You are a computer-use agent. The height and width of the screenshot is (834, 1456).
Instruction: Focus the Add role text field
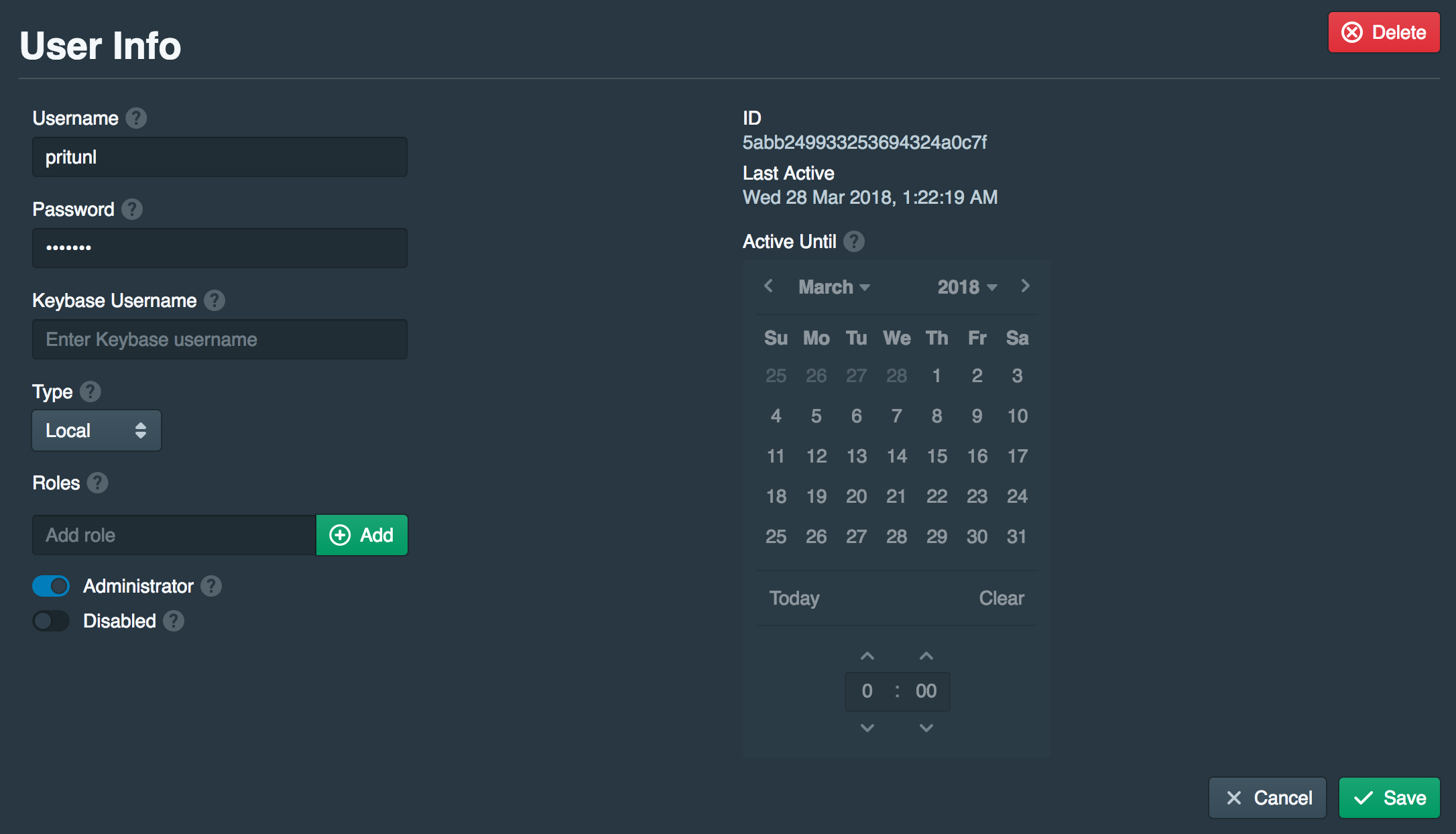(174, 535)
